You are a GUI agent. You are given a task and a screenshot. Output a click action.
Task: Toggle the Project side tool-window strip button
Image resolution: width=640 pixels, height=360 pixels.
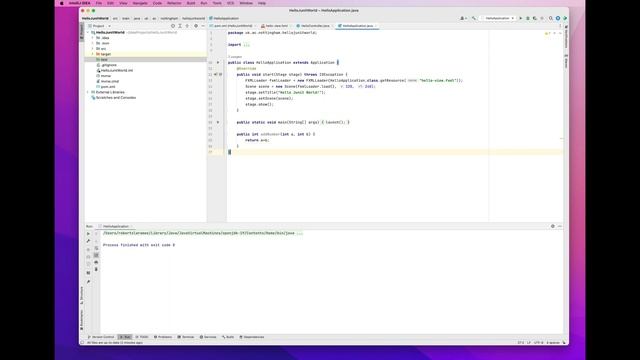point(82,31)
